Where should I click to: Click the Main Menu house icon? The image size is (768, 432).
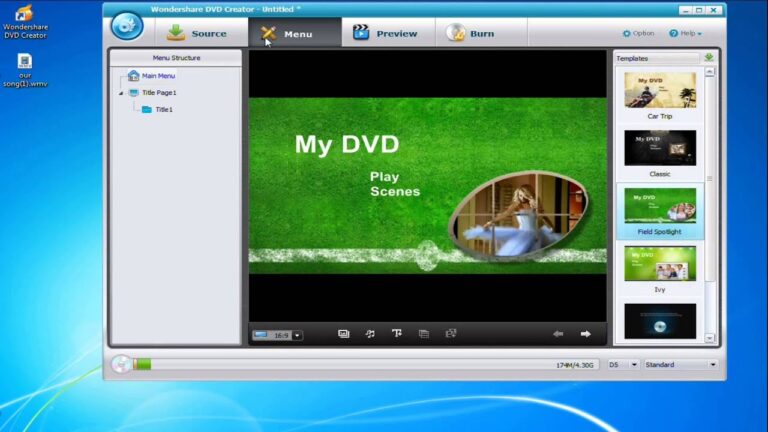pos(133,75)
